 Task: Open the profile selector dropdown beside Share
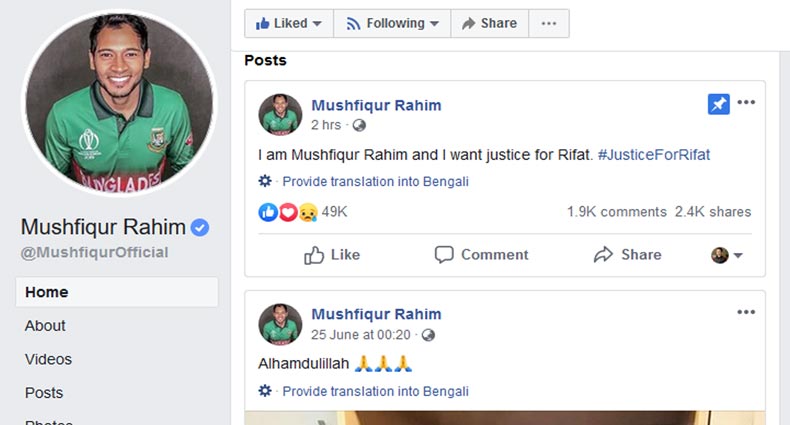tap(727, 255)
